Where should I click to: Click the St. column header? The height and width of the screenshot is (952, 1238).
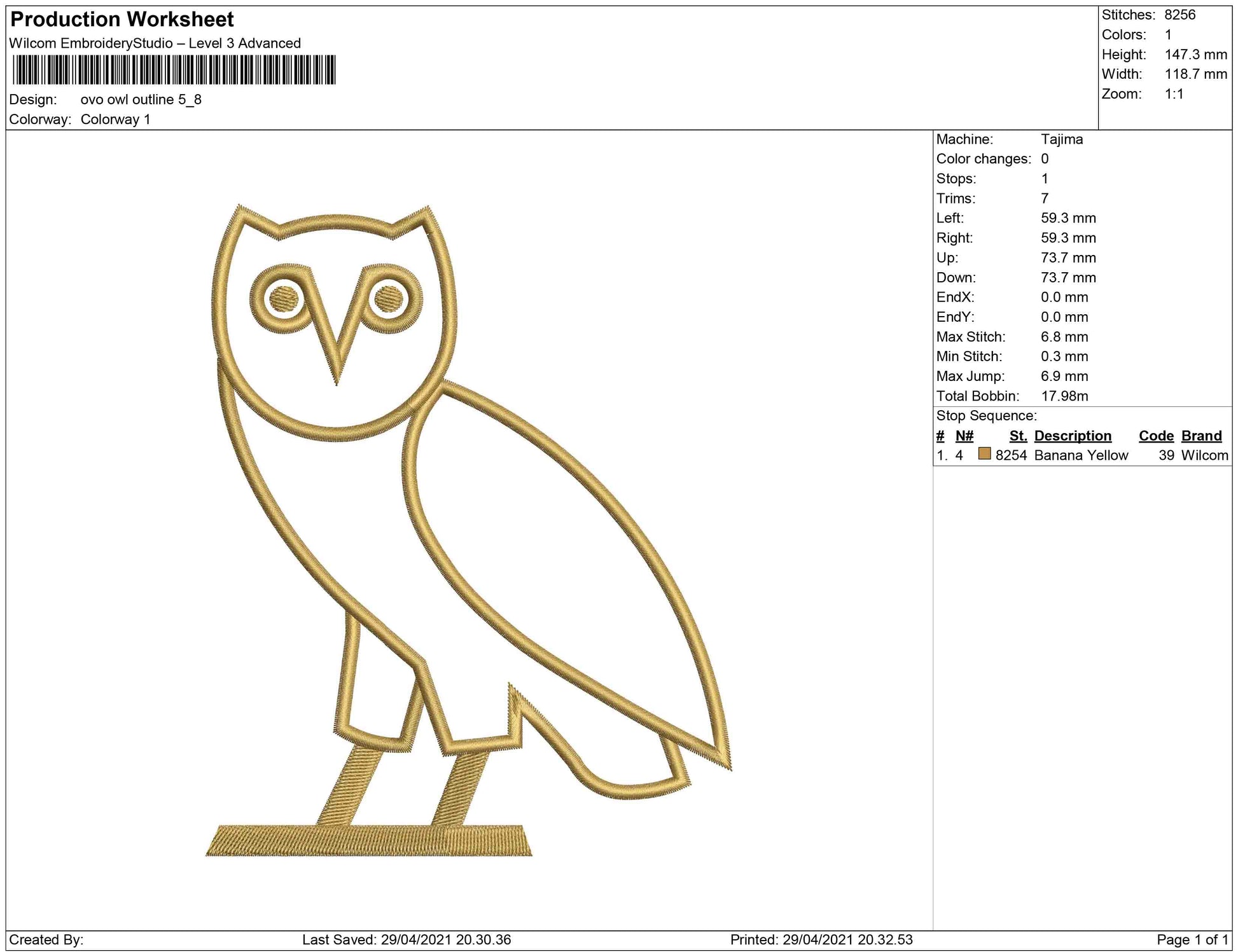tap(1018, 436)
